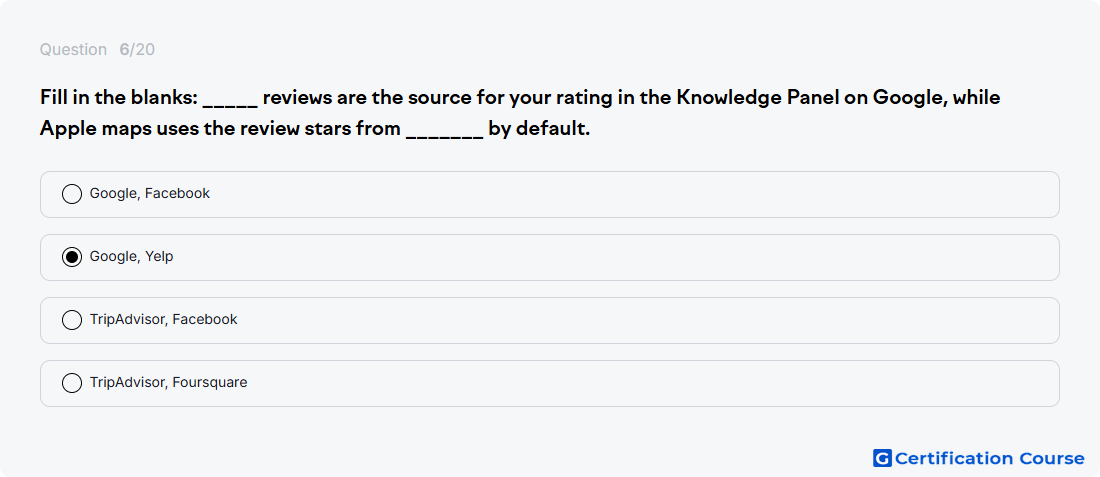Click the gray "Question" progress label
The image size is (1100, 477).
73,50
